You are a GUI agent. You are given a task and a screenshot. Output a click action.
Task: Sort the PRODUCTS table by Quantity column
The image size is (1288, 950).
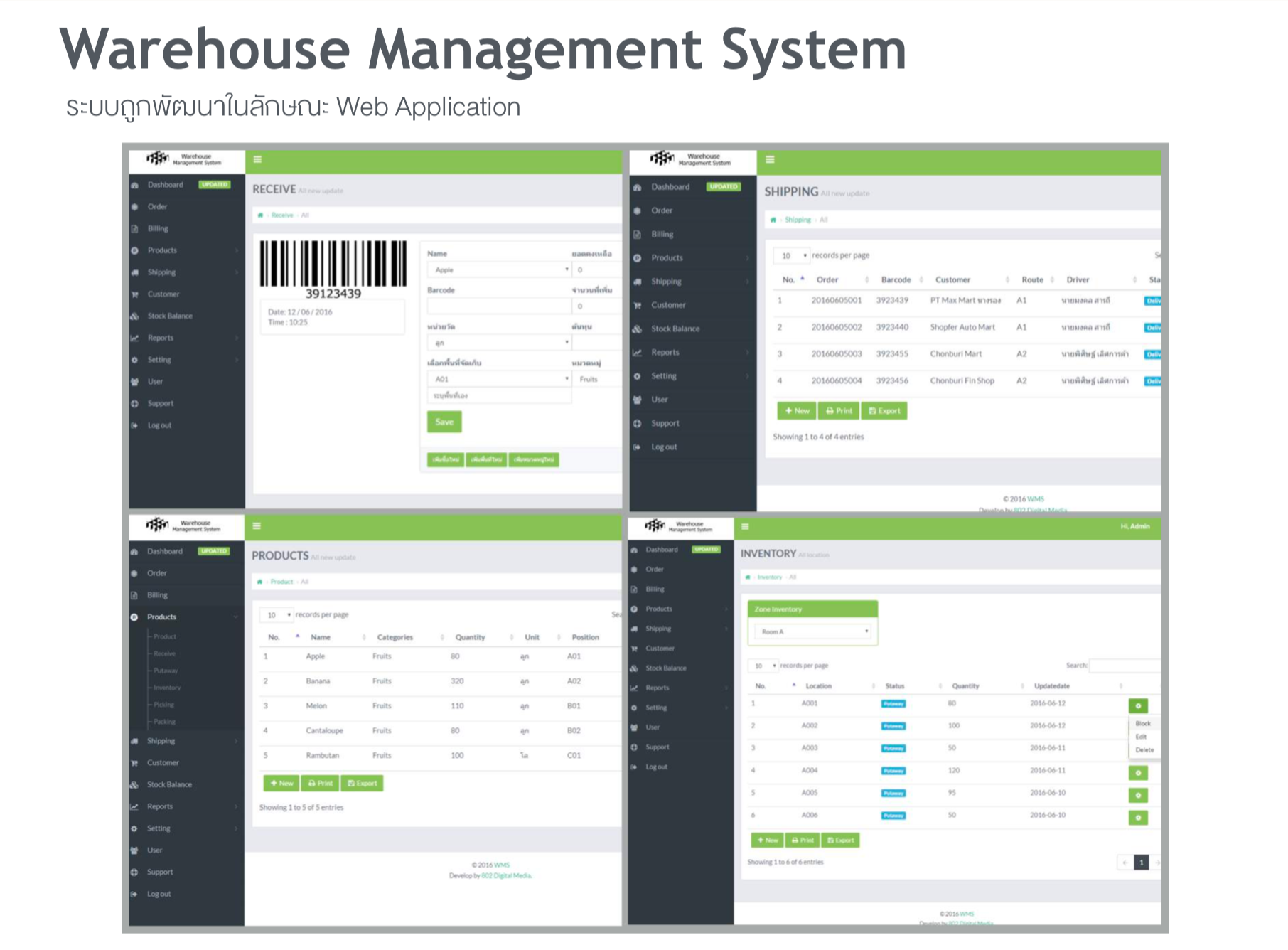tap(470, 638)
